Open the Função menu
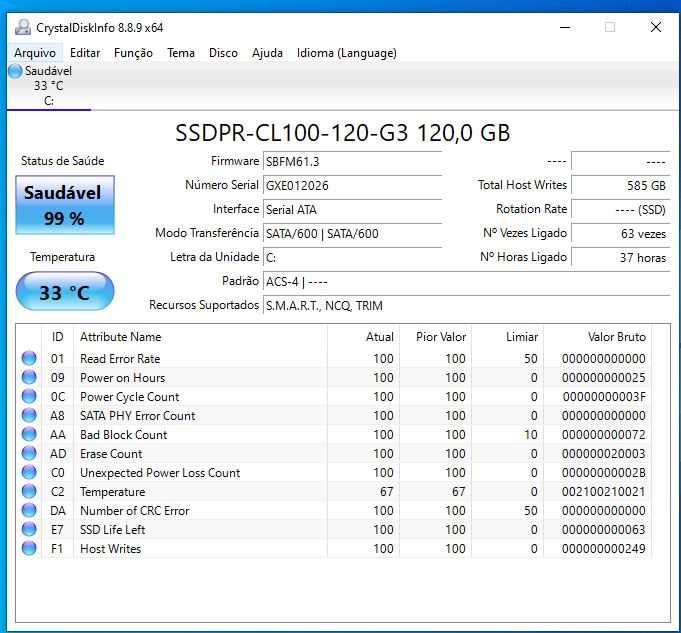This screenshot has height=633, width=681. point(133,53)
